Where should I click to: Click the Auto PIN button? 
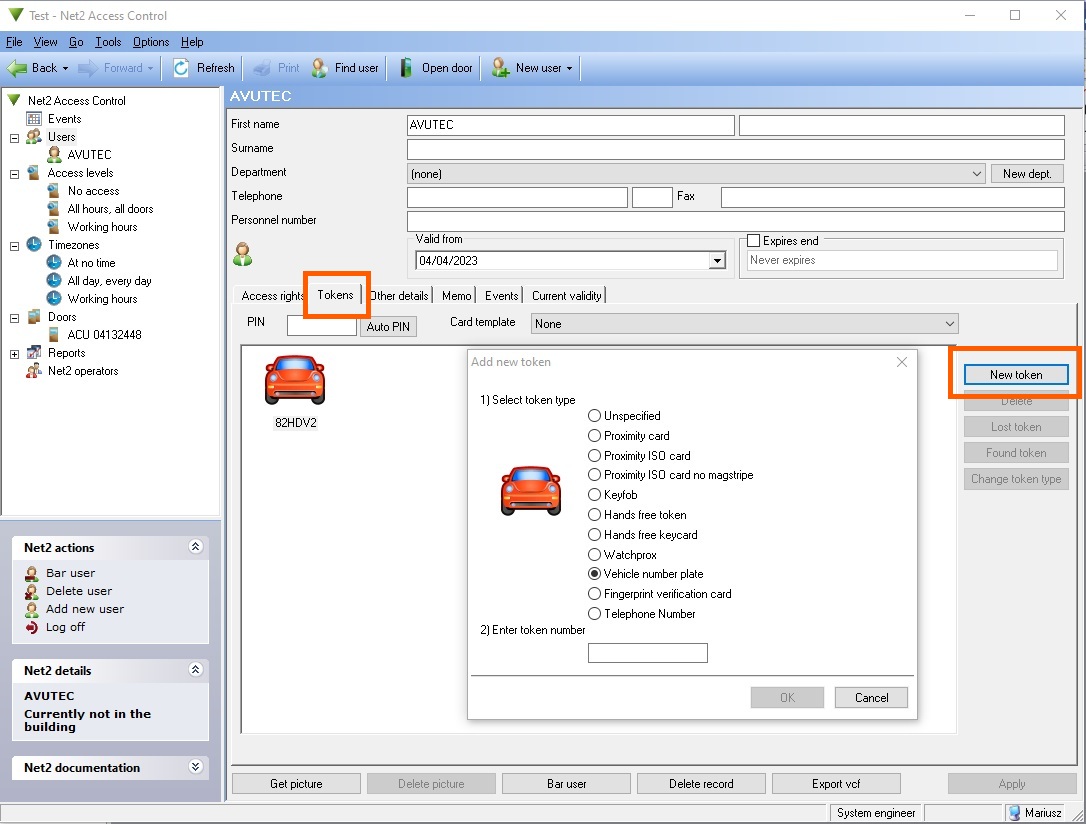388,326
